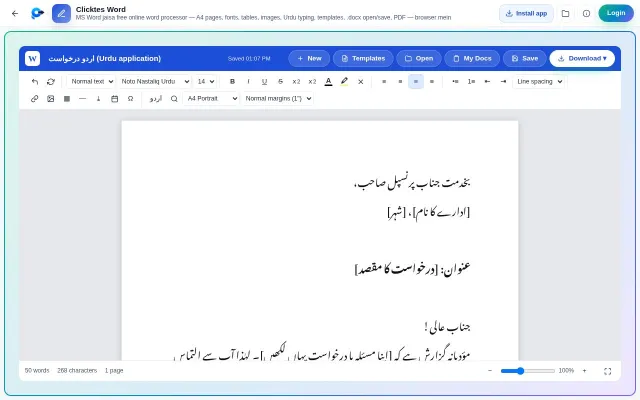Insert the date with calendar icon
Image resolution: width=640 pixels, height=400 pixels.
pos(115,99)
